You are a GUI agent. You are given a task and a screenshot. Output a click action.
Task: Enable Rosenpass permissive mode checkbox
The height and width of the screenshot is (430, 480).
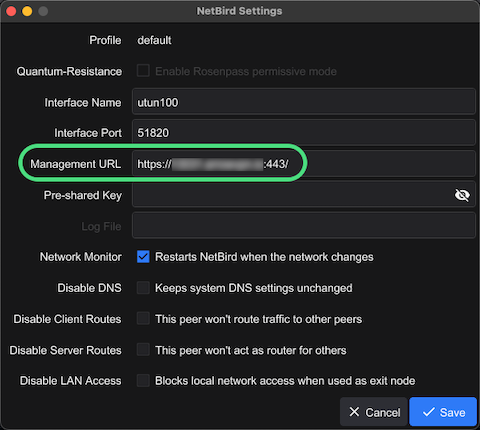click(x=143, y=71)
